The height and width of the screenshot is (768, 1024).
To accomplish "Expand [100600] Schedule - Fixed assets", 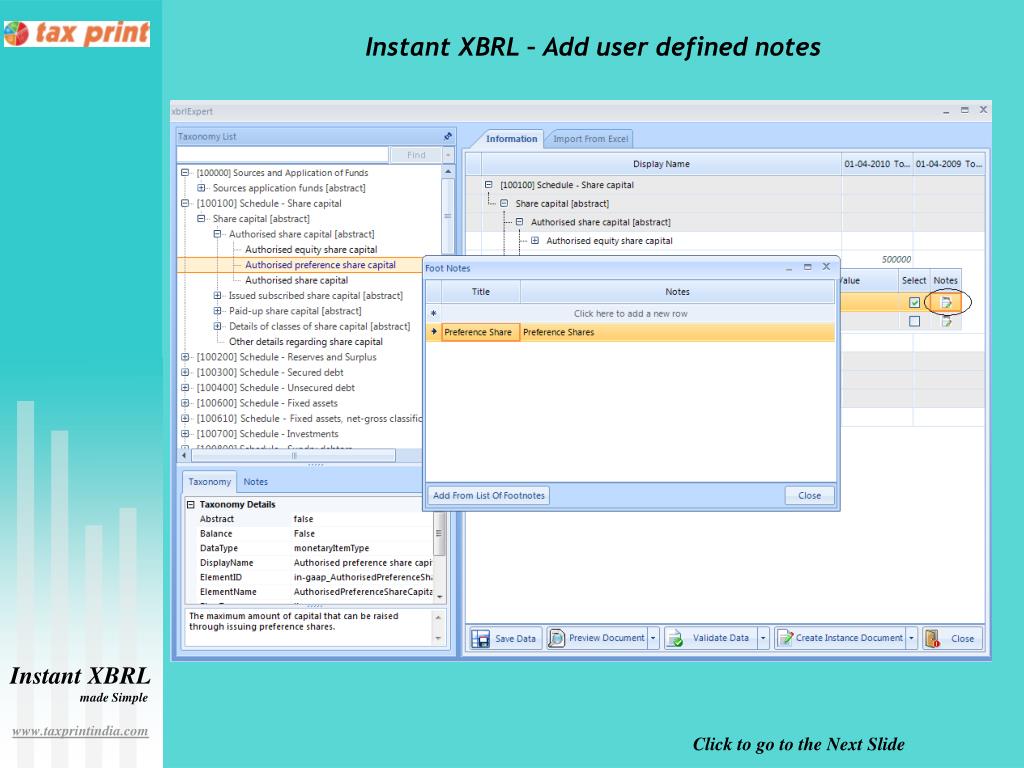I will pyautogui.click(x=185, y=403).
